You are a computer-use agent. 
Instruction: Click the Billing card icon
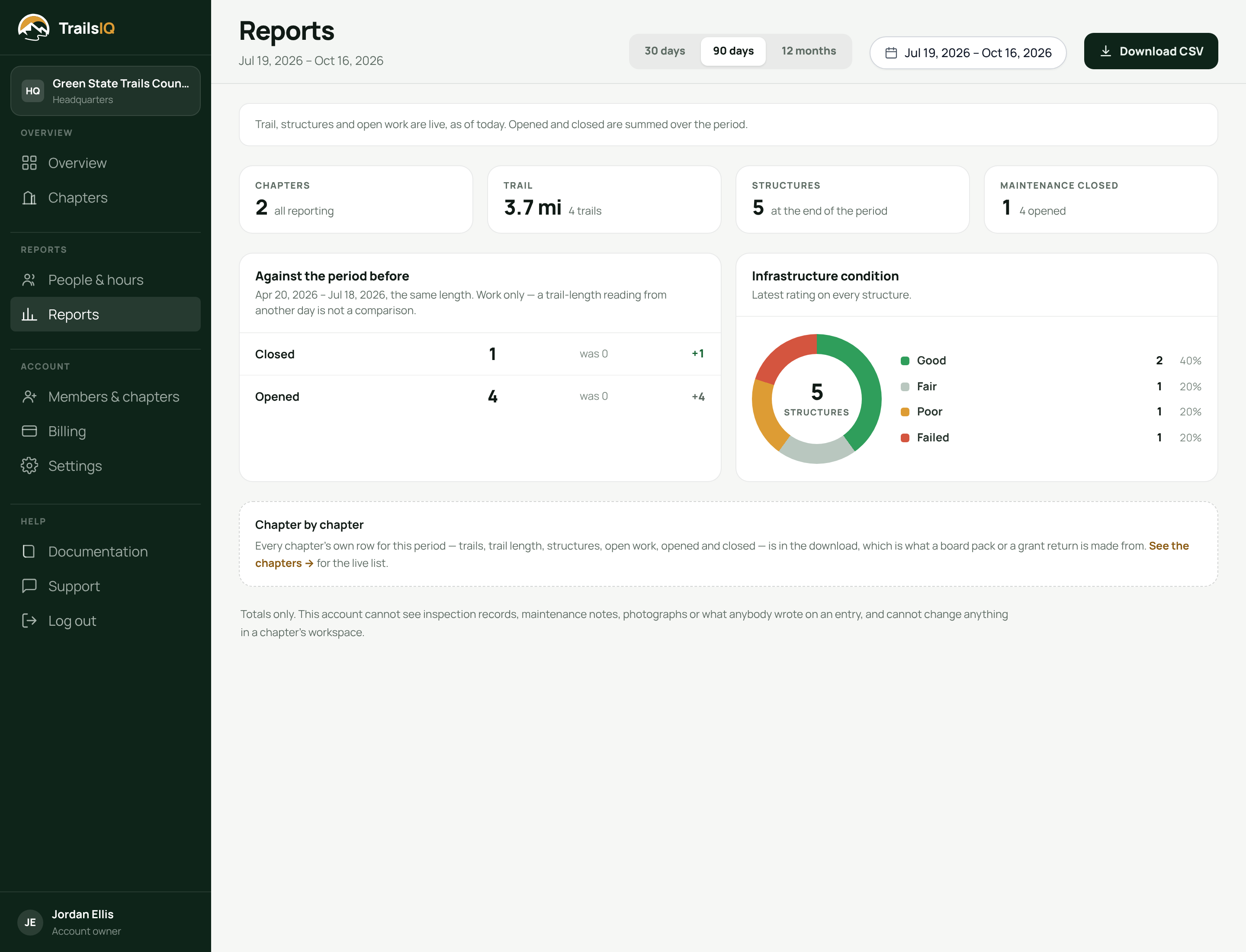point(29,431)
